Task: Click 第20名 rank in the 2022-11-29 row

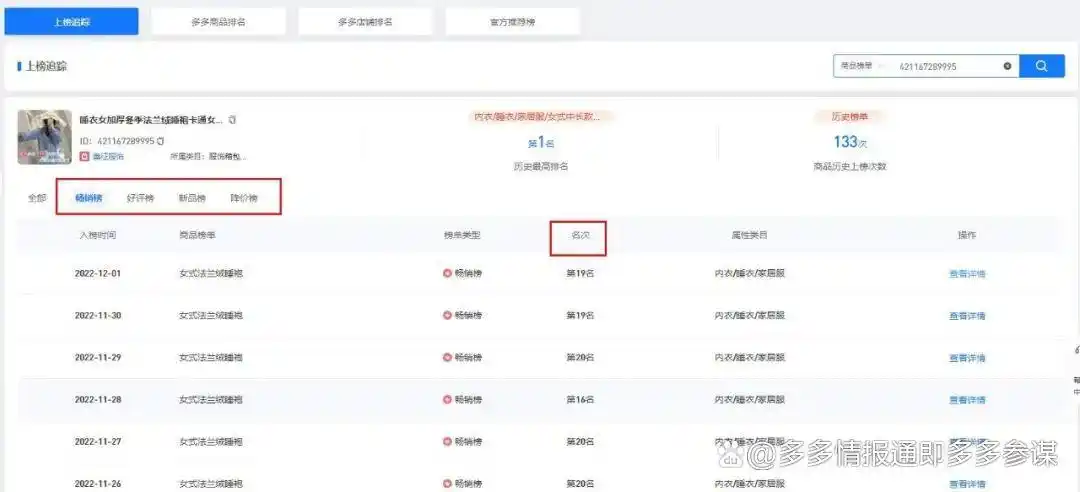Action: point(580,358)
